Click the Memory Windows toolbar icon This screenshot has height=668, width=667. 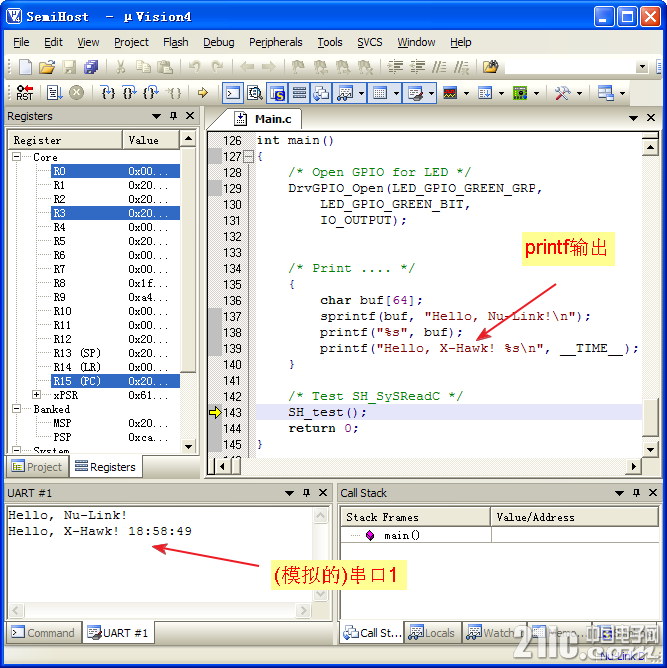click(380, 93)
